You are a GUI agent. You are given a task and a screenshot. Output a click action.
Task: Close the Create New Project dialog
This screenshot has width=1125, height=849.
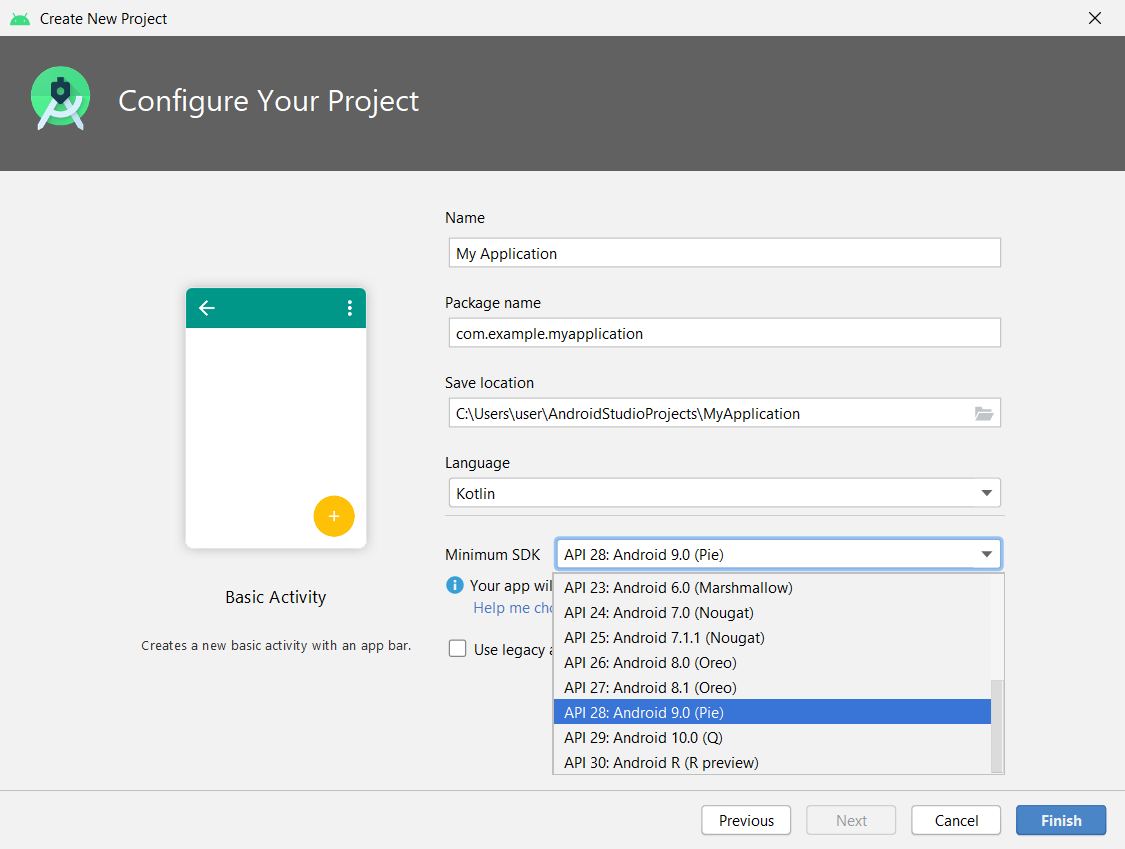point(1094,18)
